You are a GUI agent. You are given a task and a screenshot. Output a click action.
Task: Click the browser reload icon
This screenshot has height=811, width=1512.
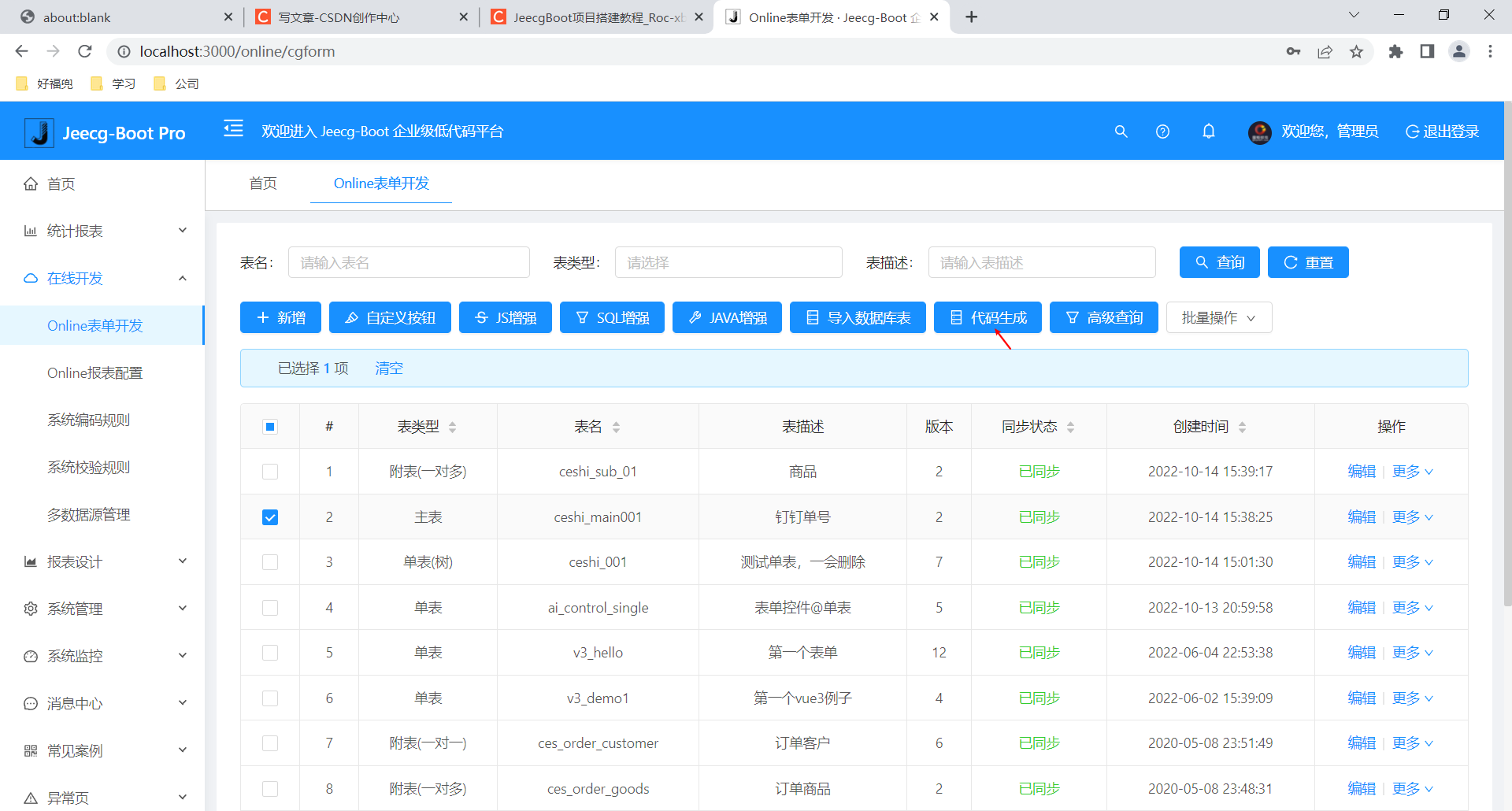pyautogui.click(x=85, y=51)
